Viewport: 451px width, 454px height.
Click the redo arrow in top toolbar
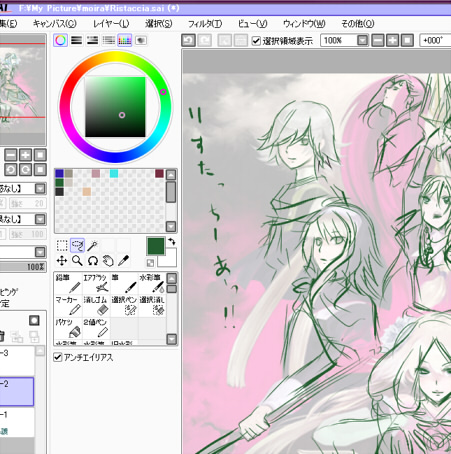204,41
